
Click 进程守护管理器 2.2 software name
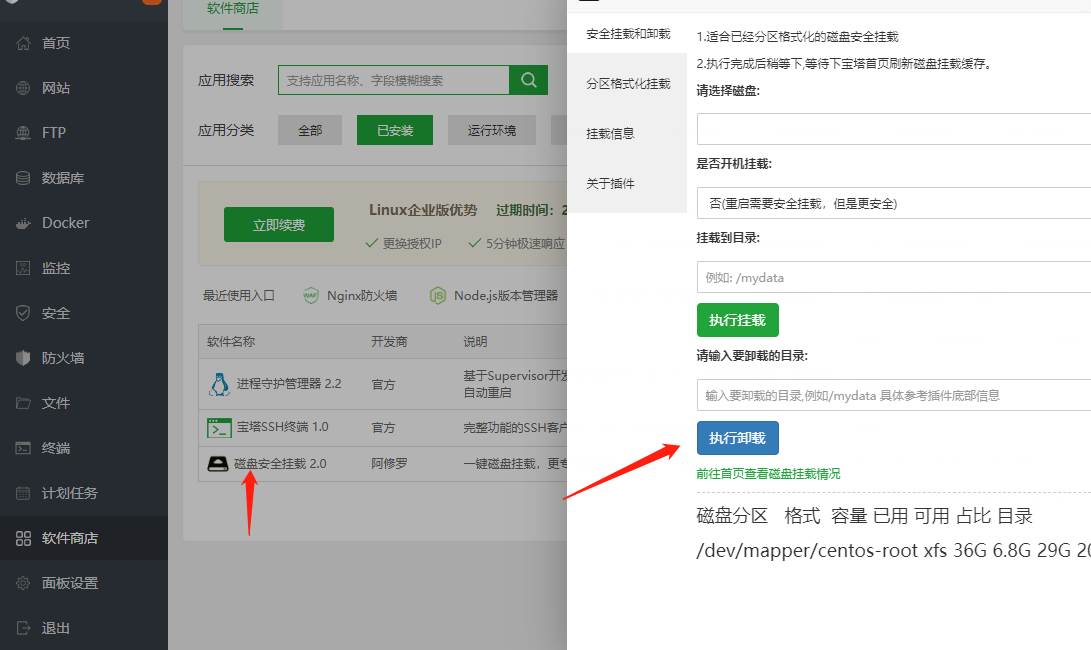point(289,383)
